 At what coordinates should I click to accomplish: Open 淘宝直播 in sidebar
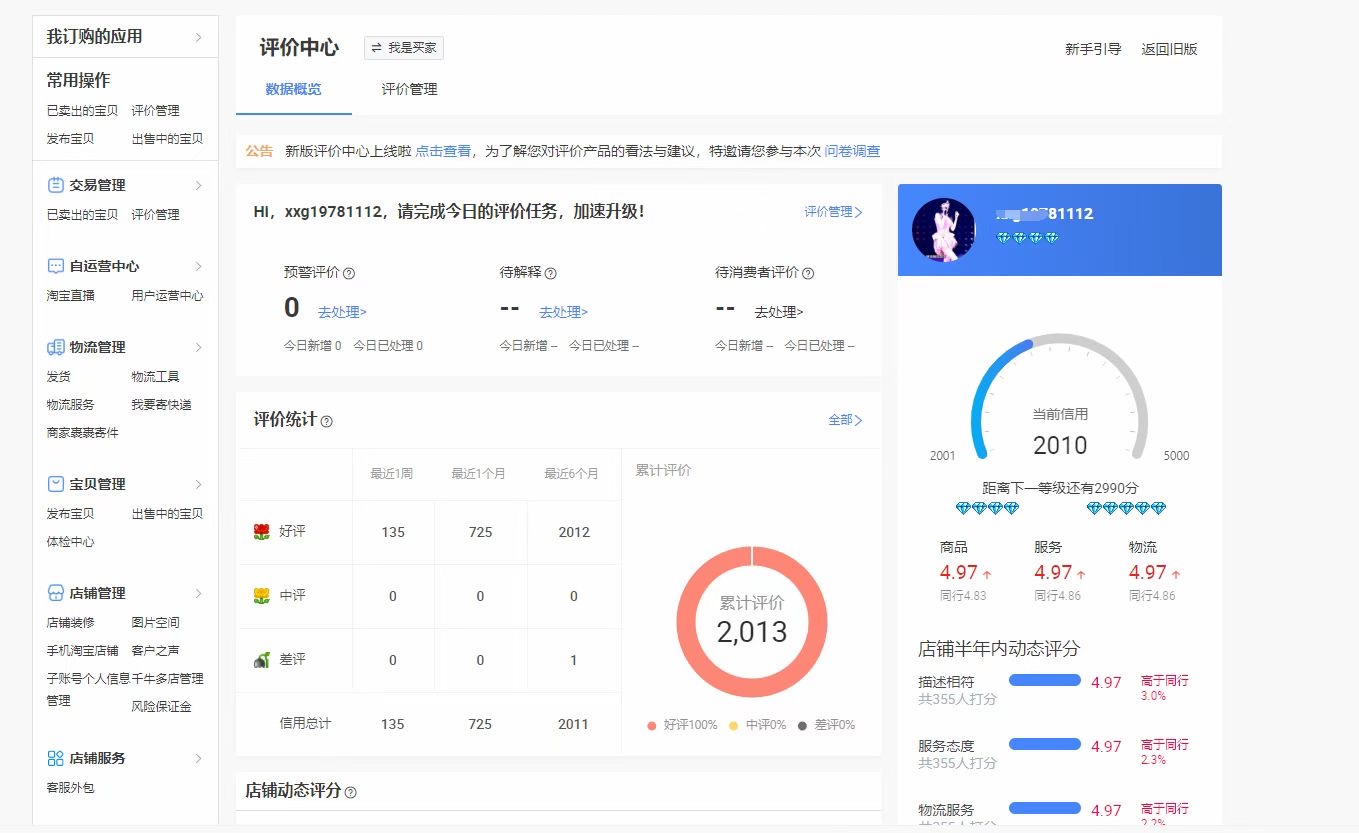pos(70,296)
